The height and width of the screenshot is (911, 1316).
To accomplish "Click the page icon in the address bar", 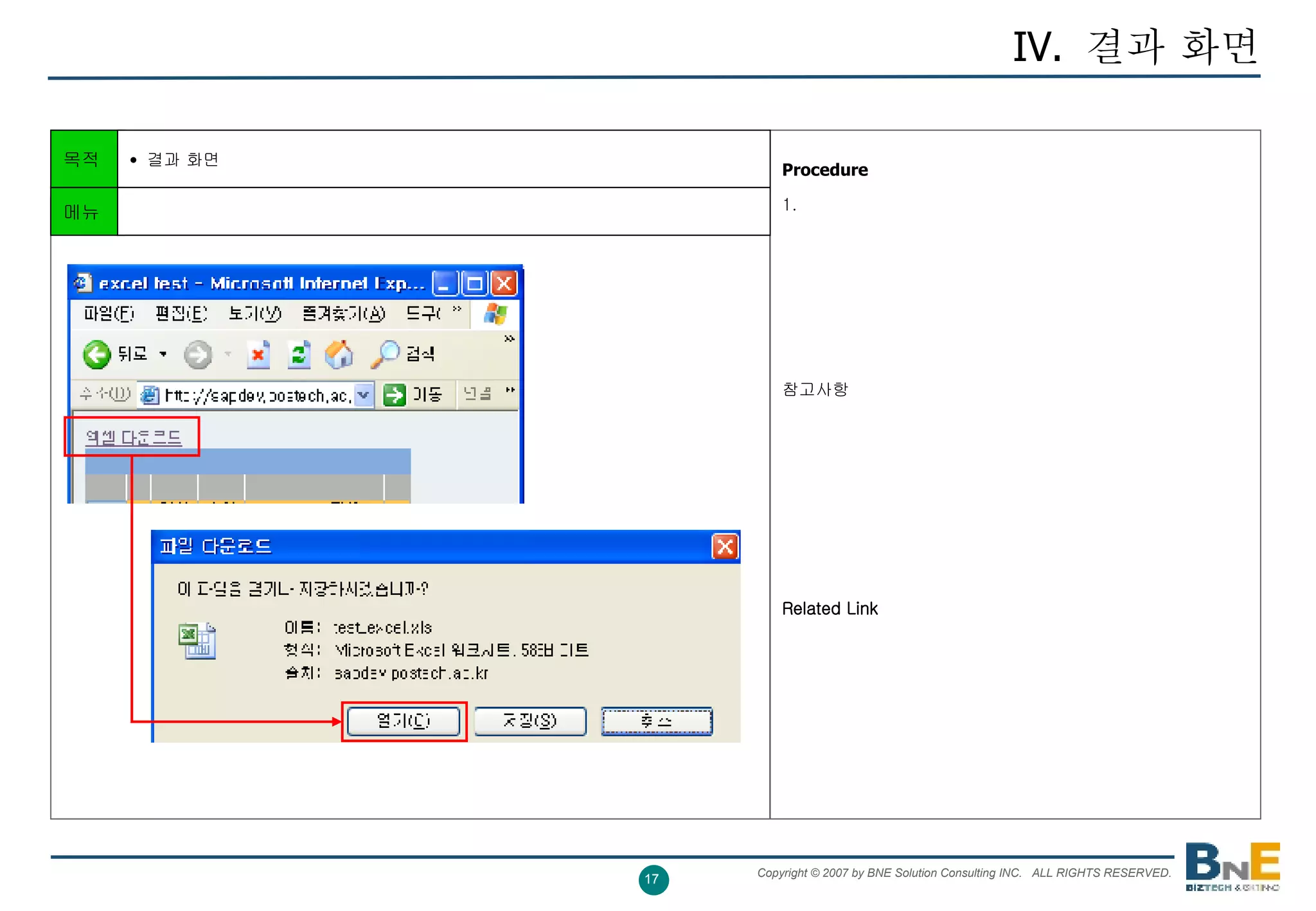I will click(150, 395).
